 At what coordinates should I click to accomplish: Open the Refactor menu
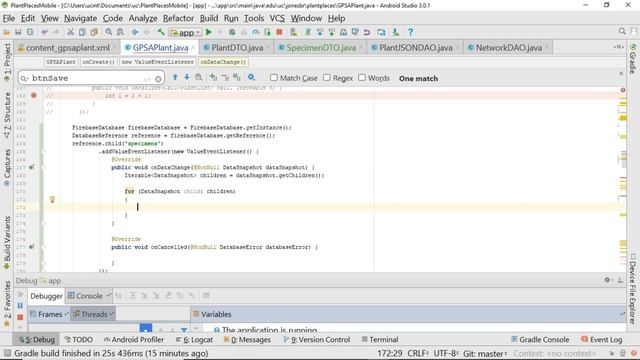point(178,18)
